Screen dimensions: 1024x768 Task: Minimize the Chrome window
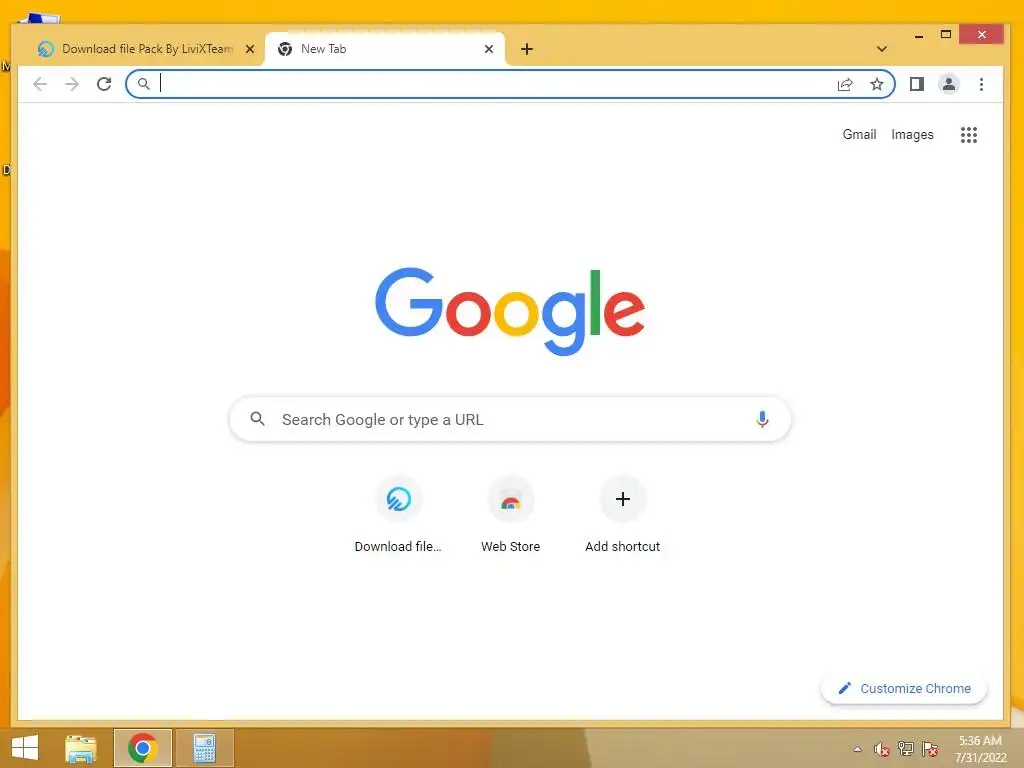pyautogui.click(x=919, y=35)
